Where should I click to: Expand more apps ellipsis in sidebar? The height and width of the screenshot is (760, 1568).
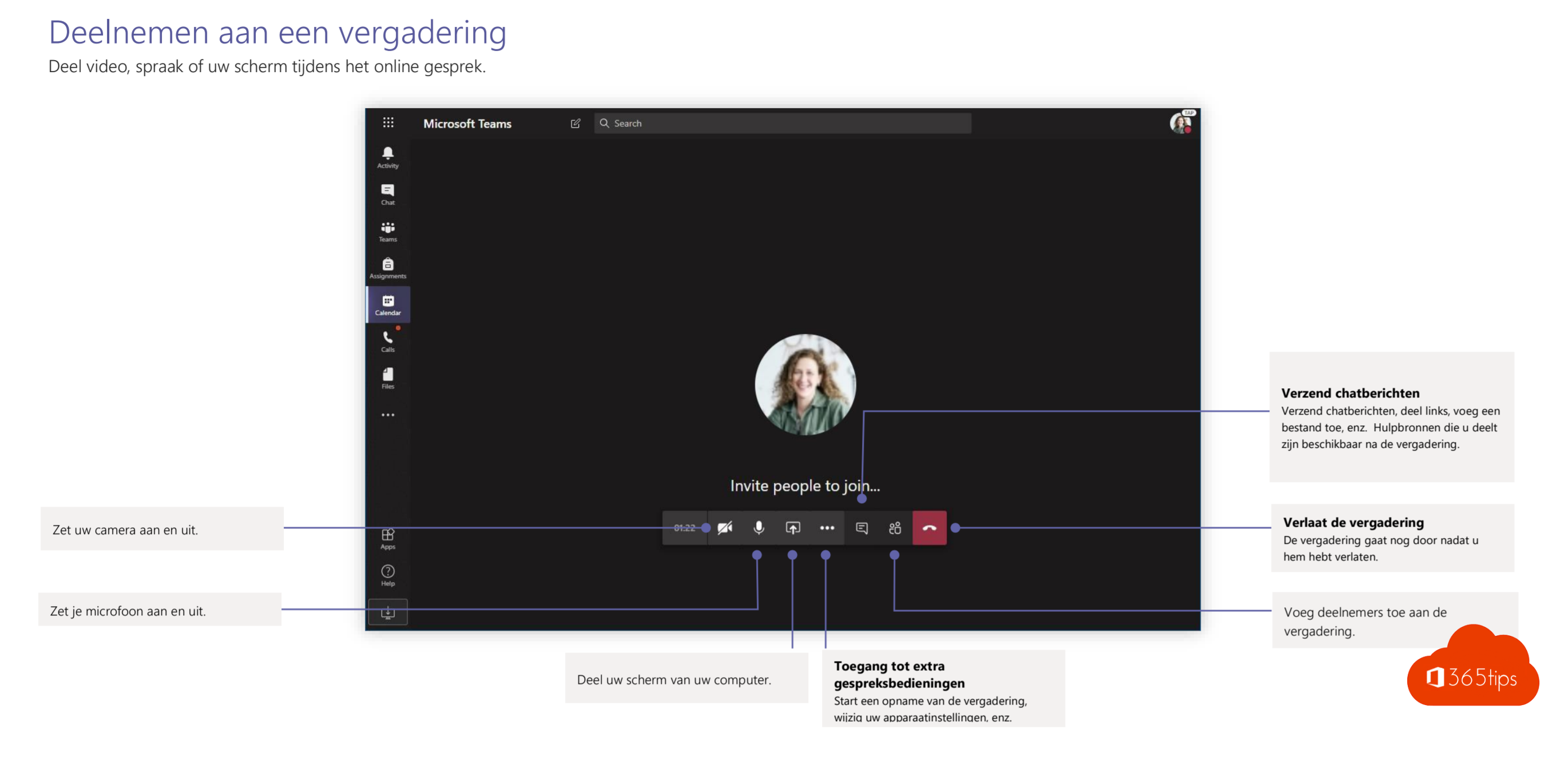(388, 415)
